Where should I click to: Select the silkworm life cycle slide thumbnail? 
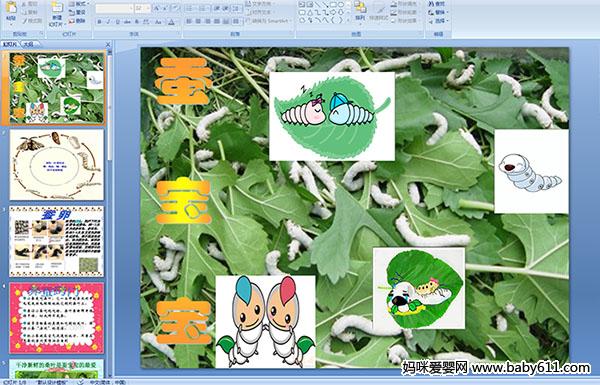click(x=57, y=164)
